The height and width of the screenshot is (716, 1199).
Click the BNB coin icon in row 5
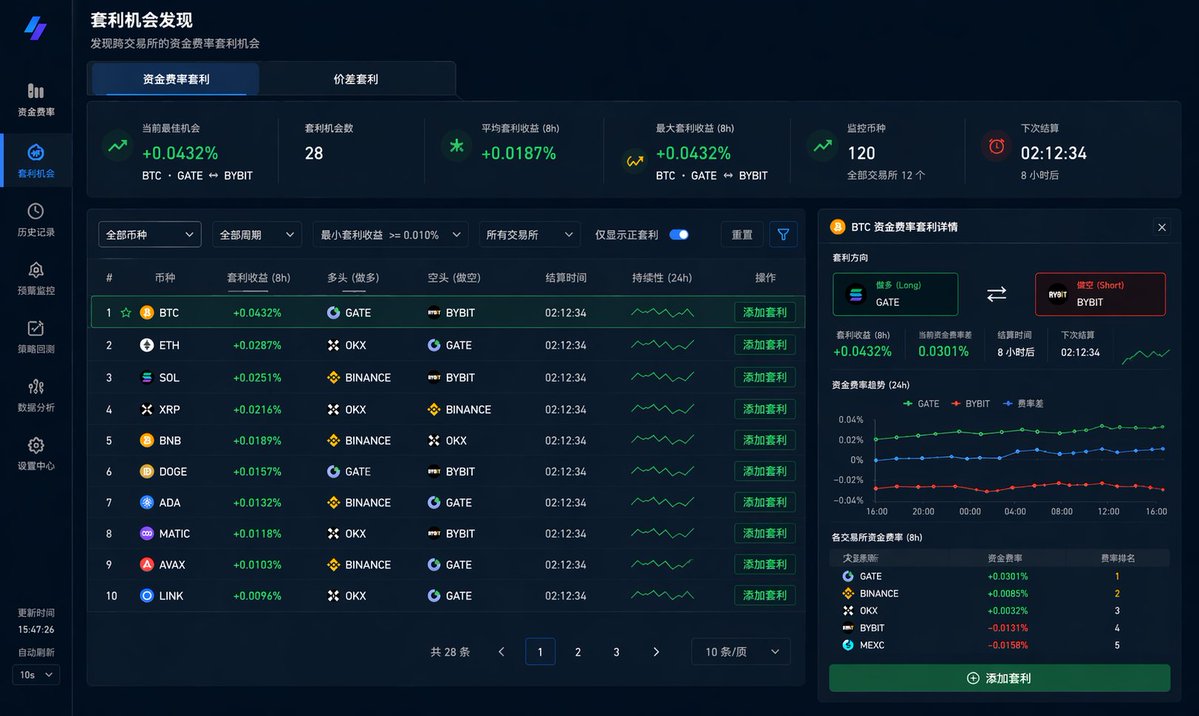147,440
